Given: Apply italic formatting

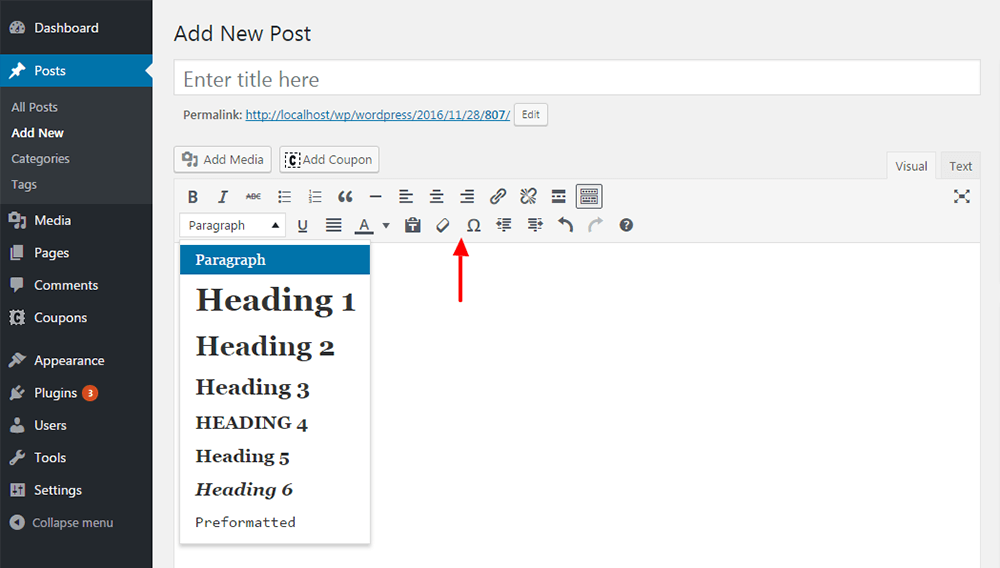Looking at the screenshot, I should click(x=224, y=197).
